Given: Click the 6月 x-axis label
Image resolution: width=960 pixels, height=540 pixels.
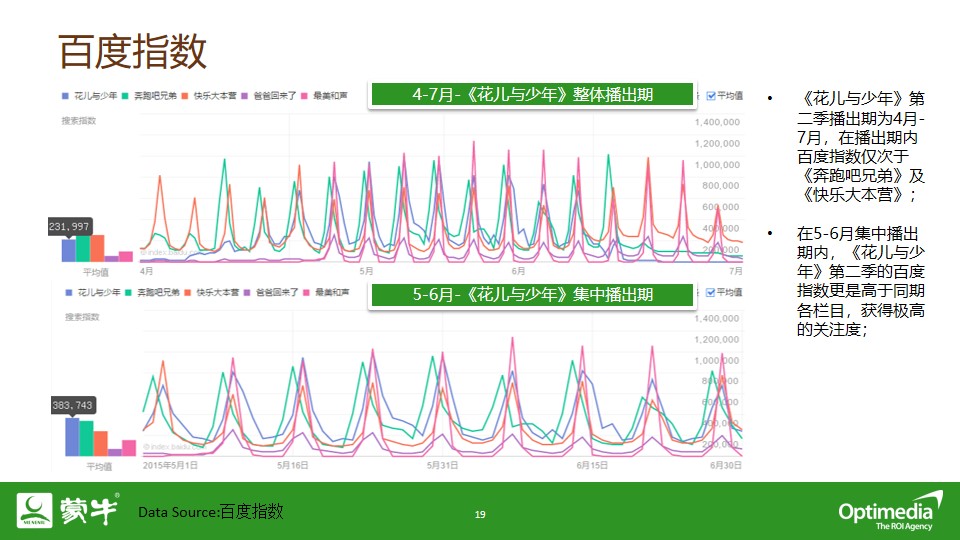Looking at the screenshot, I should click(x=518, y=271).
